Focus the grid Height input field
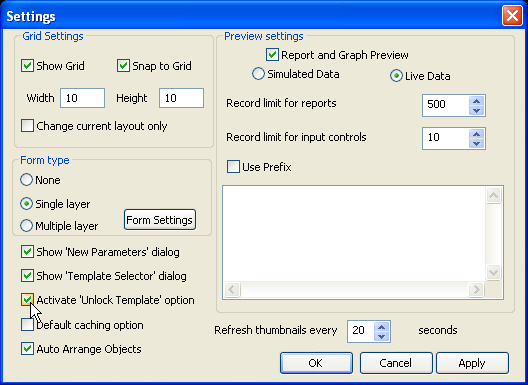Screen dimensions: 528x385 pyautogui.click(x=181, y=98)
